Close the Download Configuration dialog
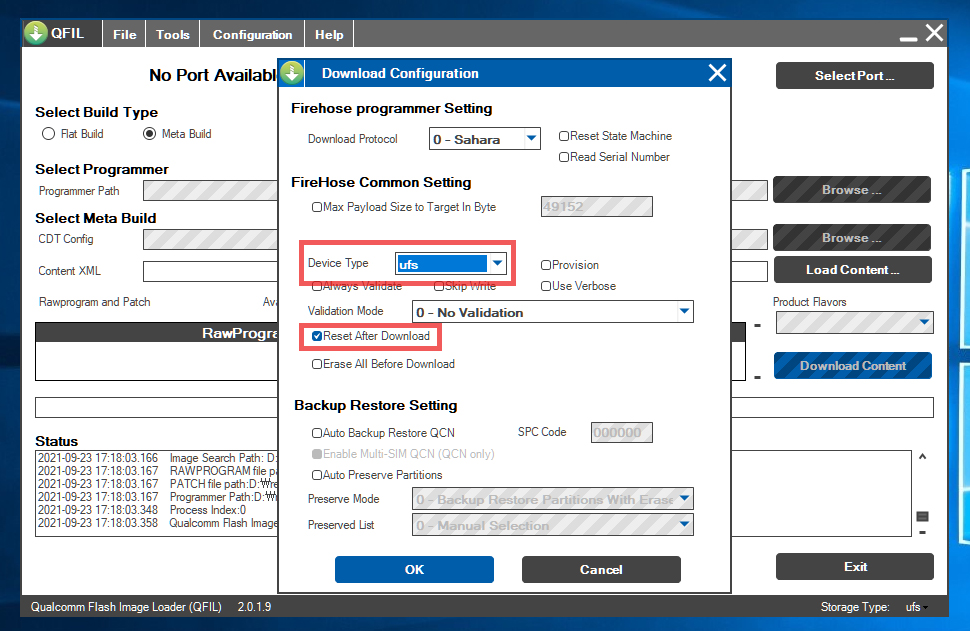 [x=717, y=73]
